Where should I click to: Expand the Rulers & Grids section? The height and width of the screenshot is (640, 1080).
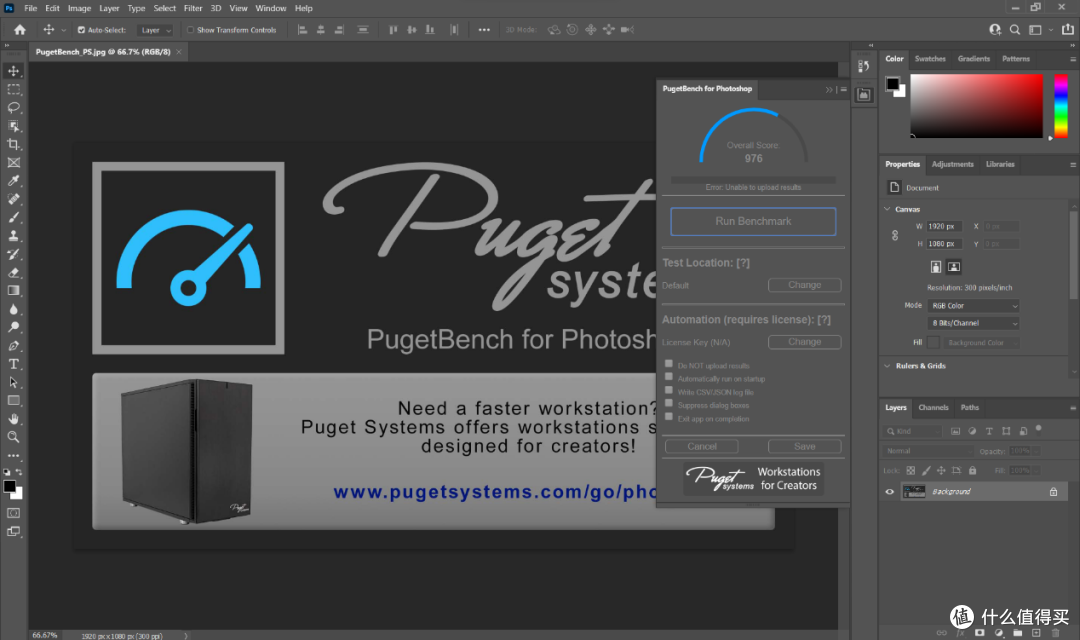point(887,366)
